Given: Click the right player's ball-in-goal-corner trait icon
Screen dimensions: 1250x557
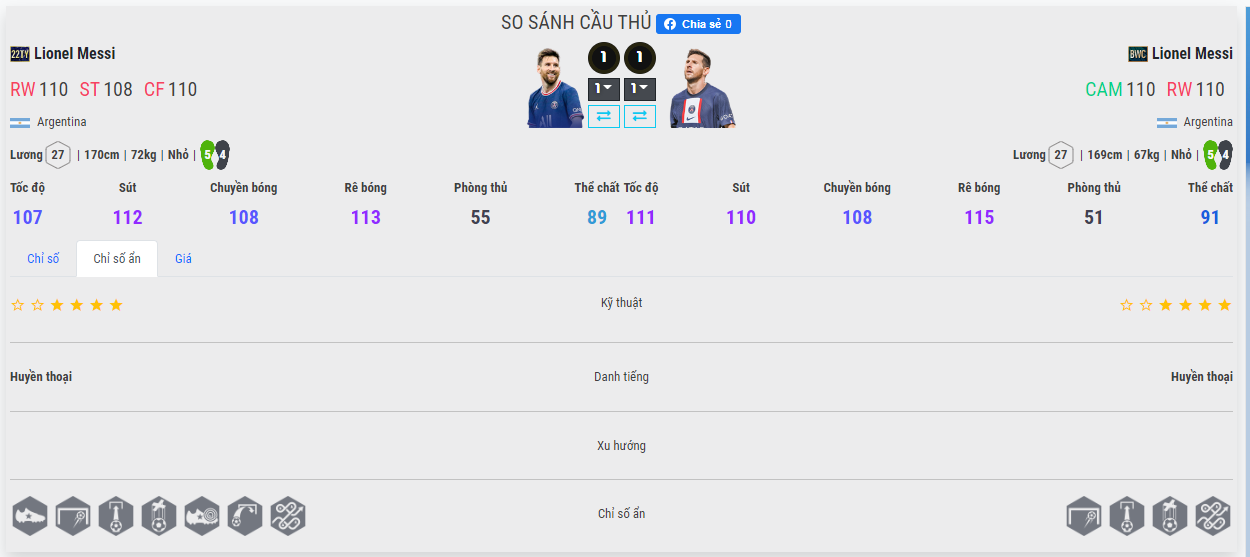Looking at the screenshot, I should click(x=1084, y=516).
